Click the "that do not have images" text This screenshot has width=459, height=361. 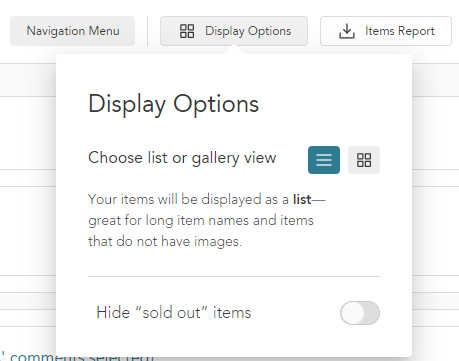(165, 241)
